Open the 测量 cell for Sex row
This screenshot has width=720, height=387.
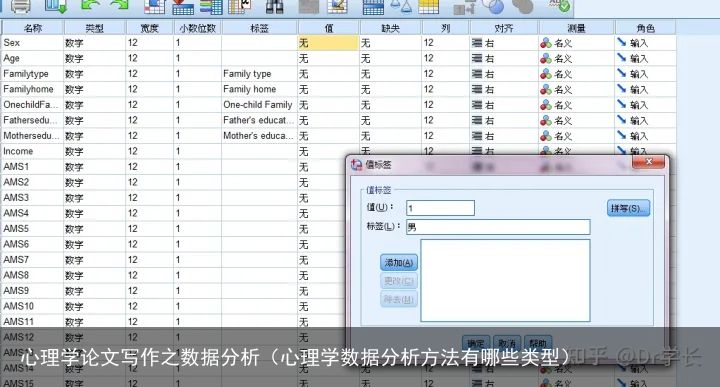[x=576, y=43]
